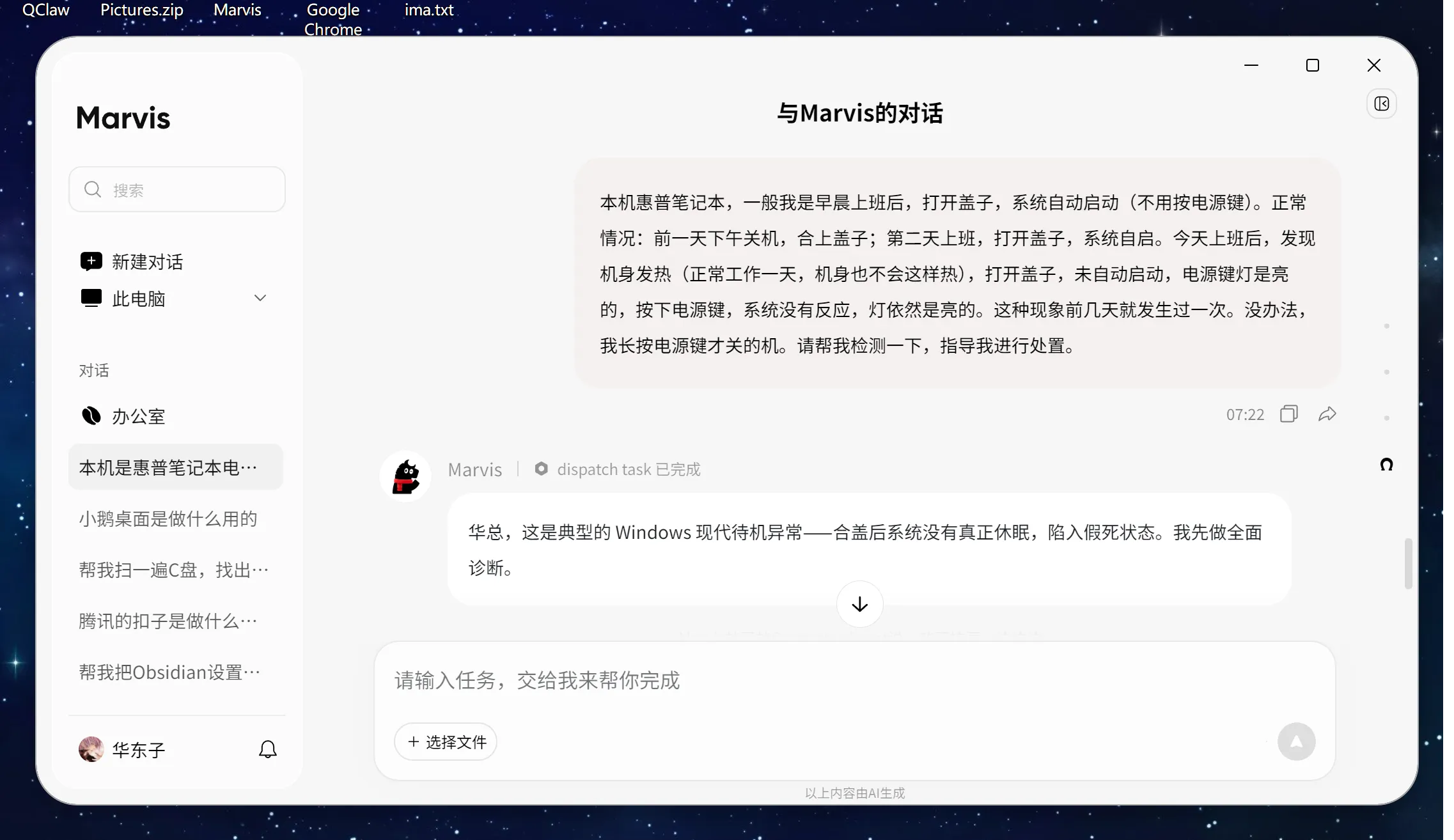
Task: Click the headset icon on right edge
Action: [1386, 464]
